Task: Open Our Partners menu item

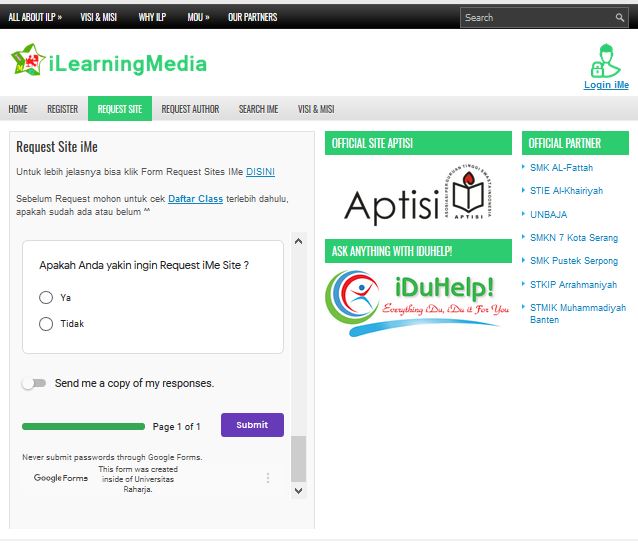Action: (253, 17)
